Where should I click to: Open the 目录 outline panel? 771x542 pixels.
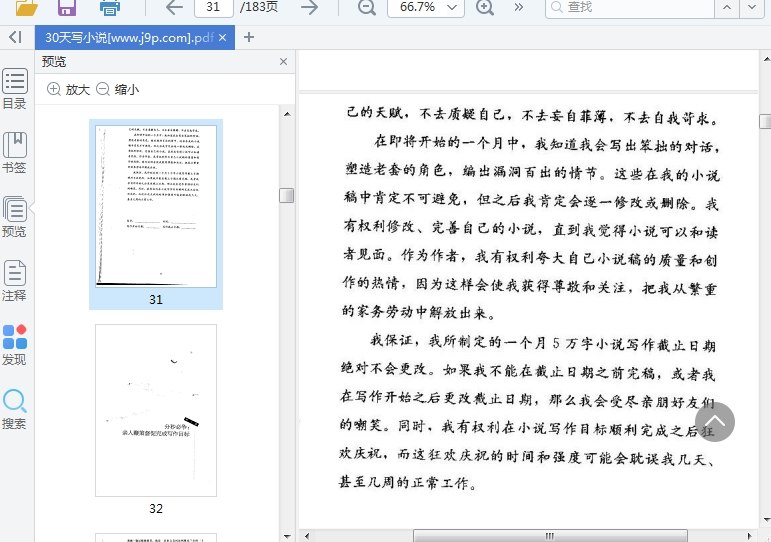click(x=14, y=89)
